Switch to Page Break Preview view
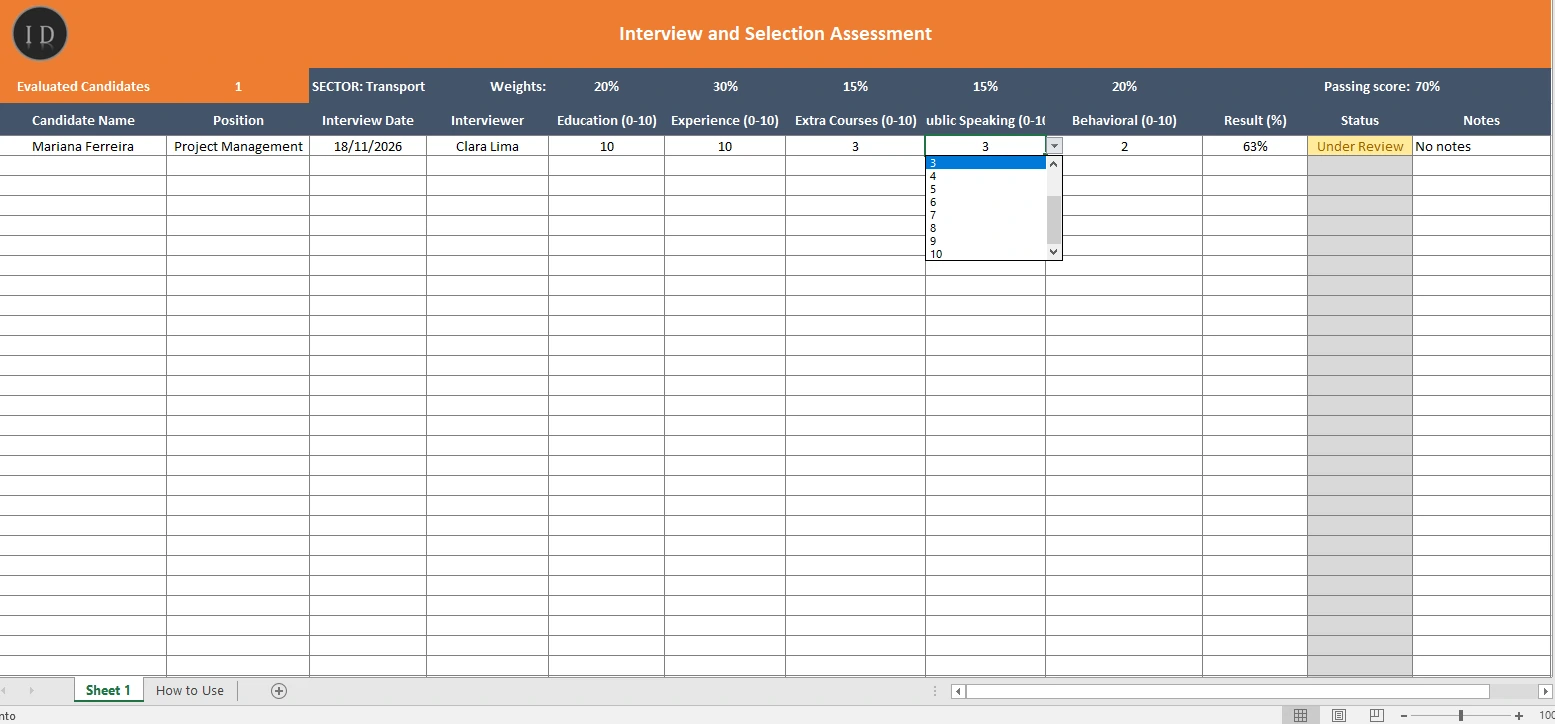Image resolution: width=1555 pixels, height=724 pixels. tap(1376, 715)
